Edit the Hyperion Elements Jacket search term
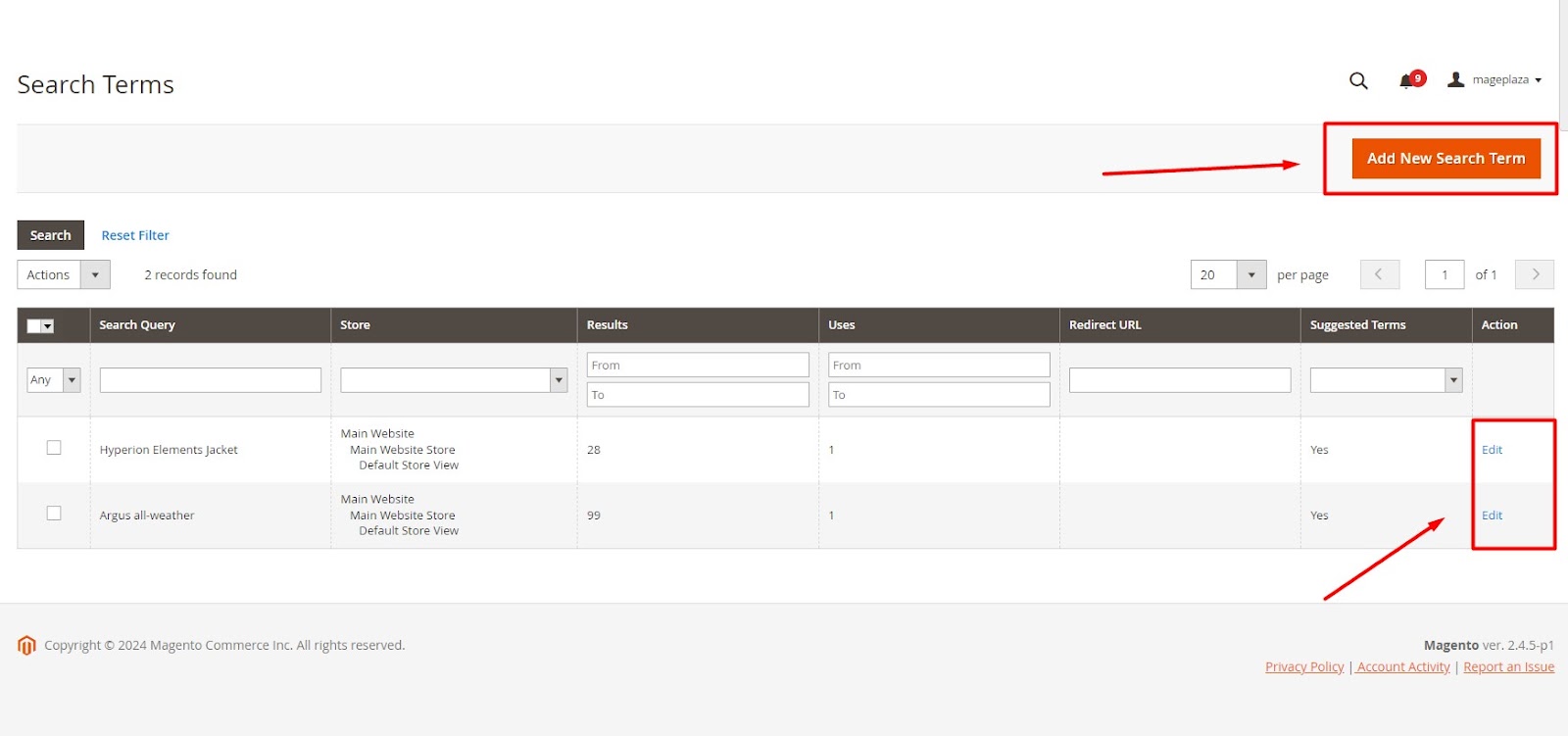The height and width of the screenshot is (736, 1568). coord(1492,450)
